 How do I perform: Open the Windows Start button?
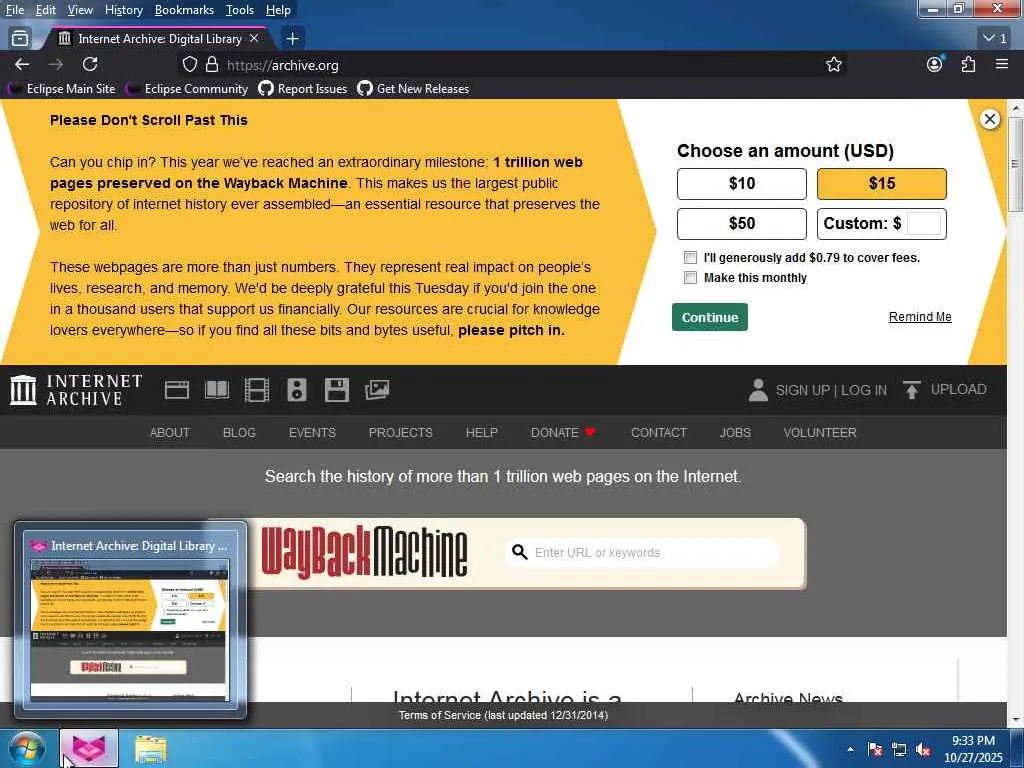click(x=27, y=748)
